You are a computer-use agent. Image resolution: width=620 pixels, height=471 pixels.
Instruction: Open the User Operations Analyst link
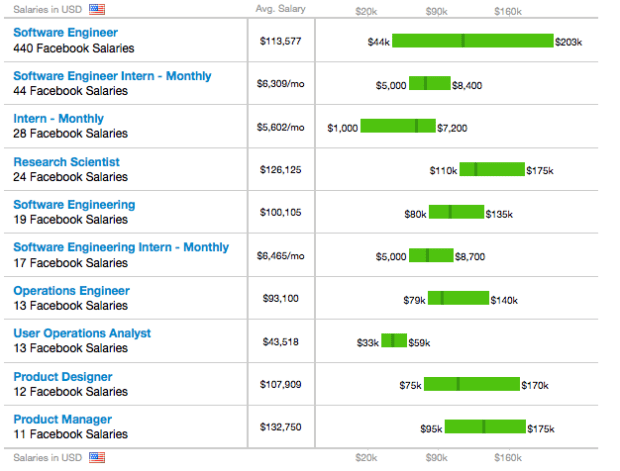82,333
